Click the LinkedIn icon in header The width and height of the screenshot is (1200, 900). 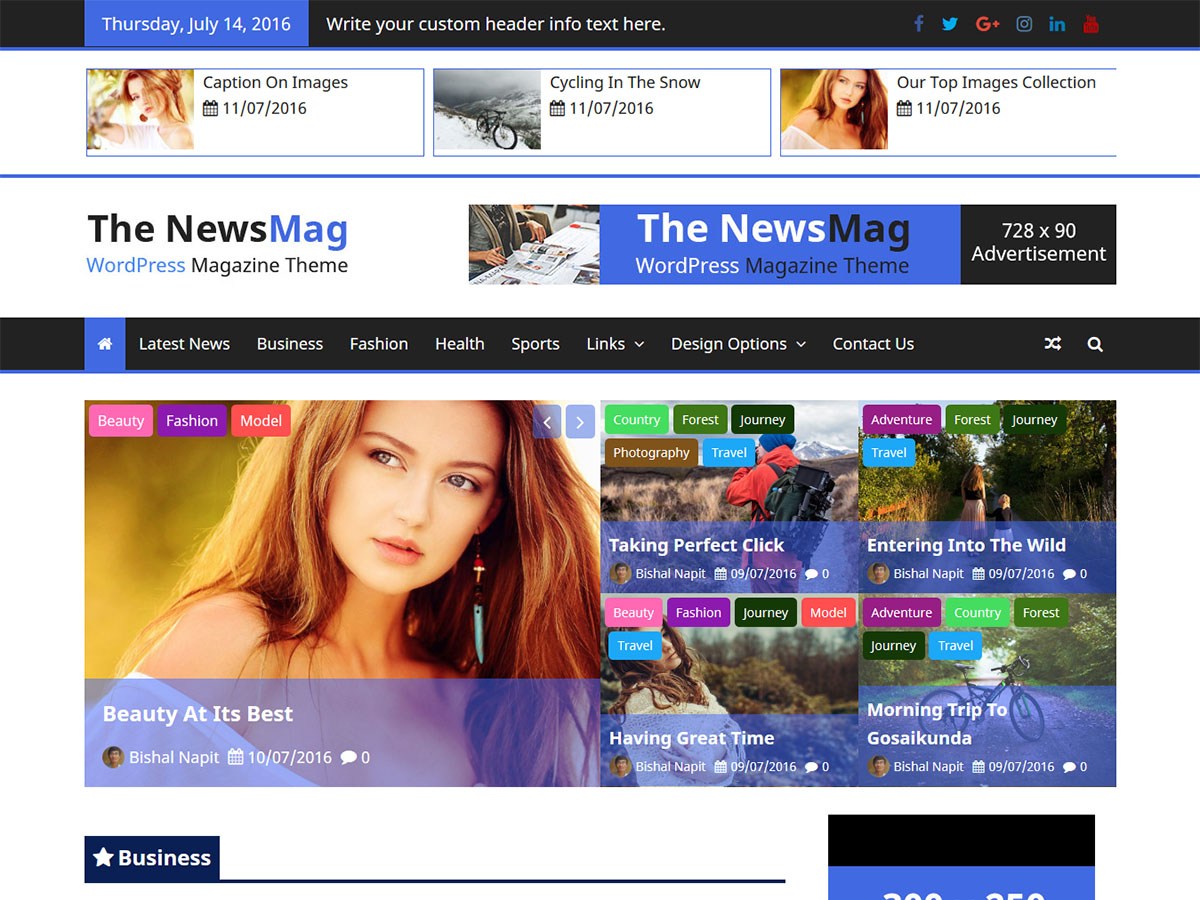(x=1057, y=24)
